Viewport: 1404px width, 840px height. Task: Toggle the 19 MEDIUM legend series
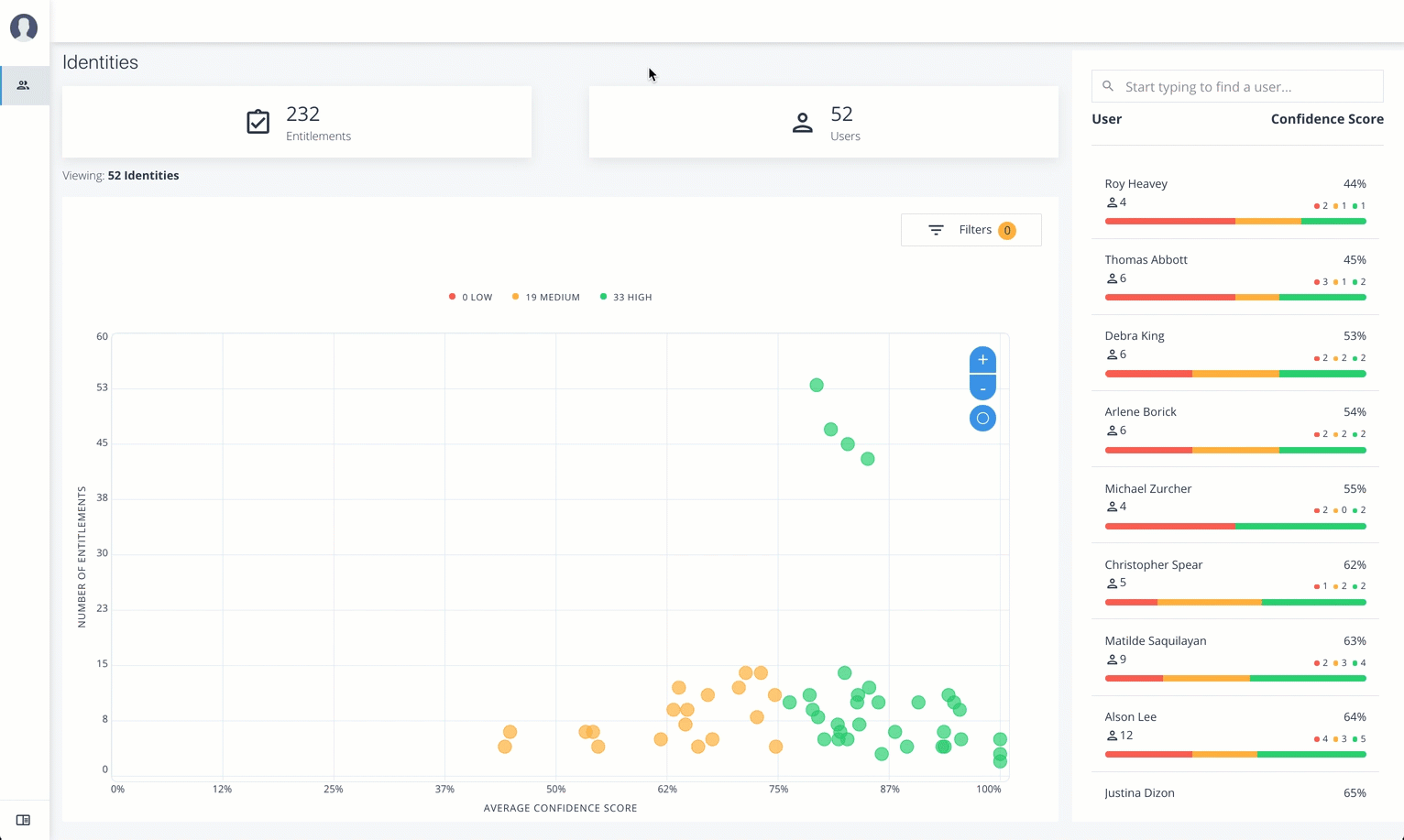[x=546, y=297]
